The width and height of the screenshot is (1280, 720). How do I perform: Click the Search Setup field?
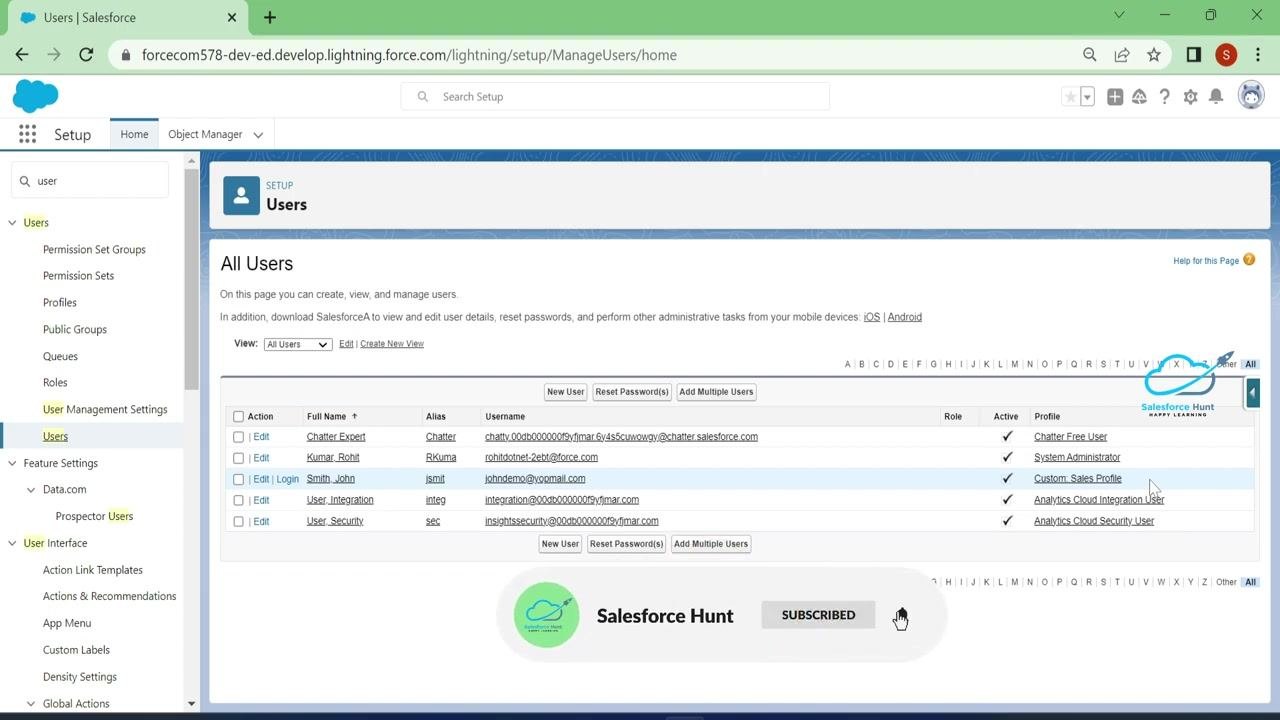tap(615, 97)
